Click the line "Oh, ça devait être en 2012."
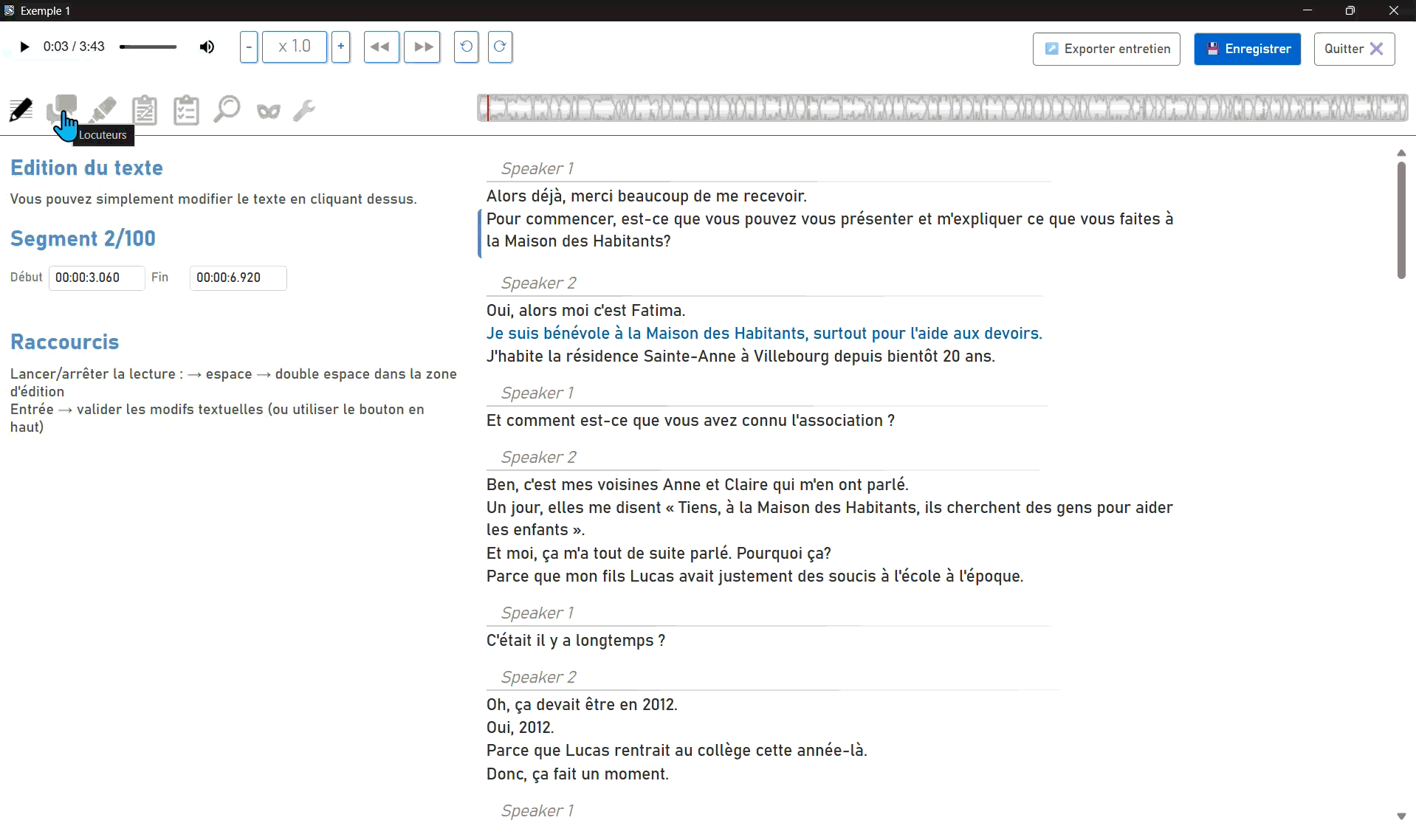The width and height of the screenshot is (1416, 840). point(582,705)
